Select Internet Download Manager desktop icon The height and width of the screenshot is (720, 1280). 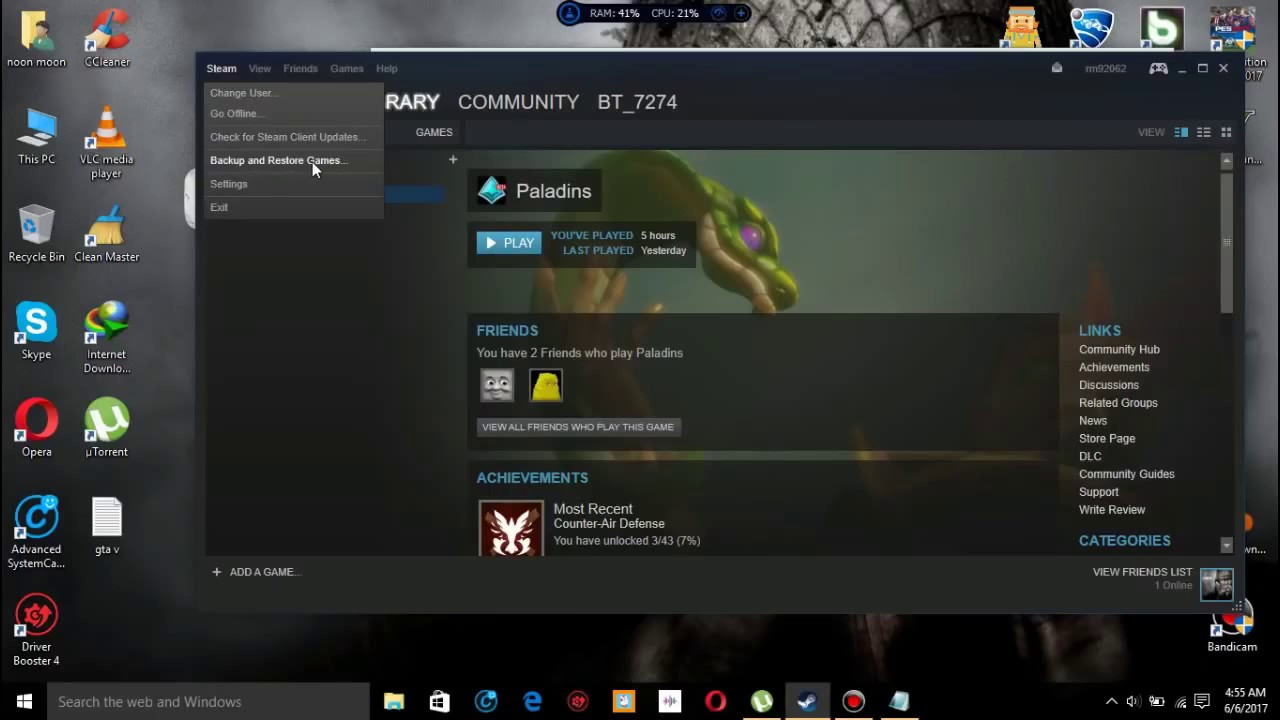click(107, 338)
